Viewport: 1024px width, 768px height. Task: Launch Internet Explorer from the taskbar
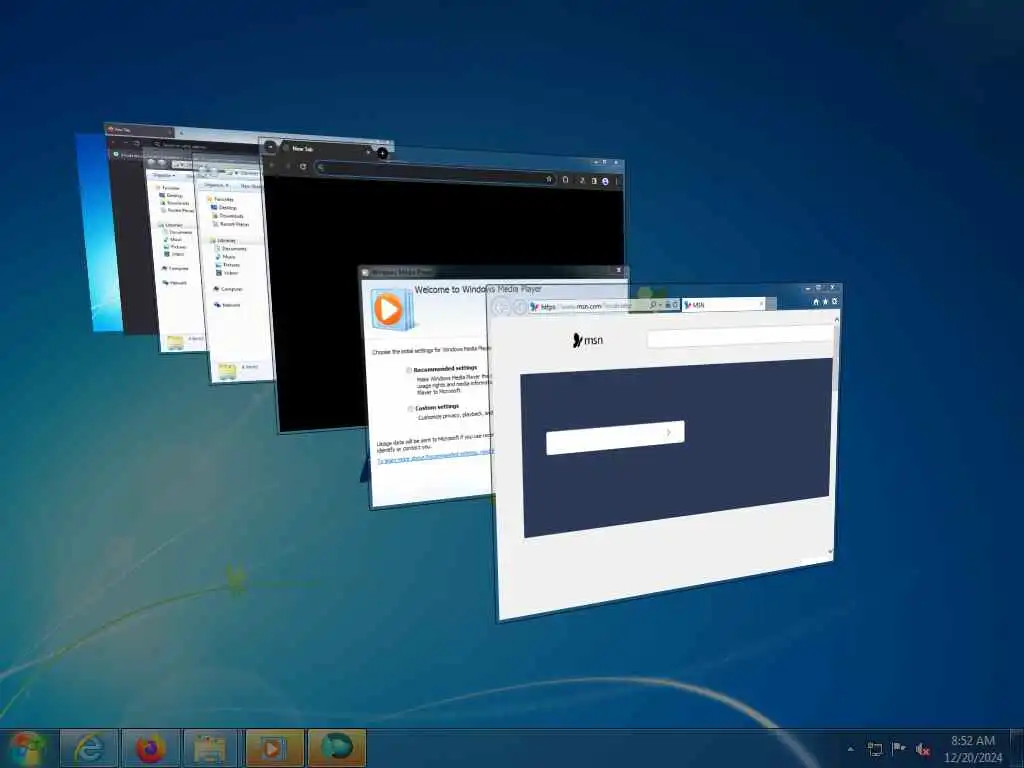(x=89, y=749)
